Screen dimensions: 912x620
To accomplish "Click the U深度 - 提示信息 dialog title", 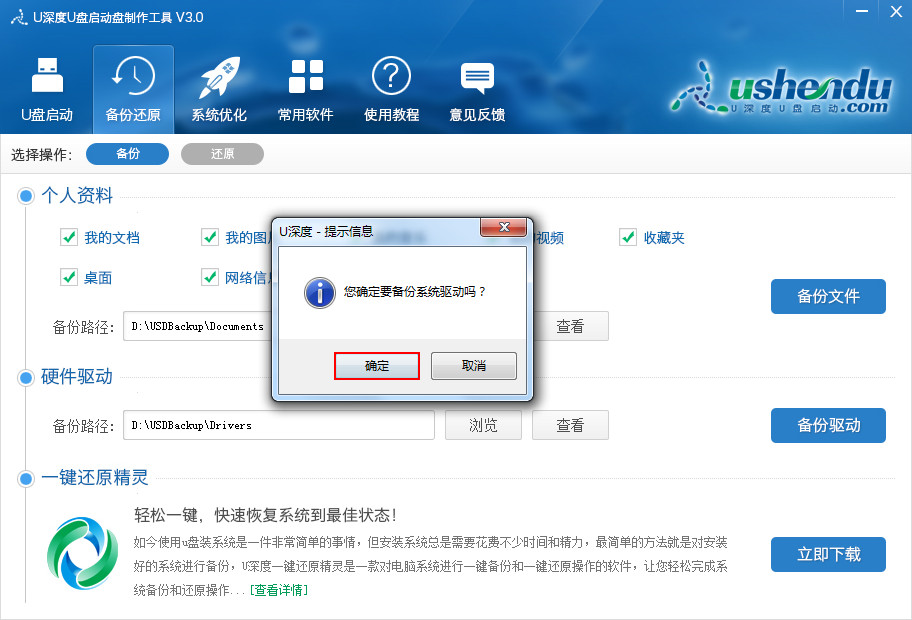I will tap(326, 231).
